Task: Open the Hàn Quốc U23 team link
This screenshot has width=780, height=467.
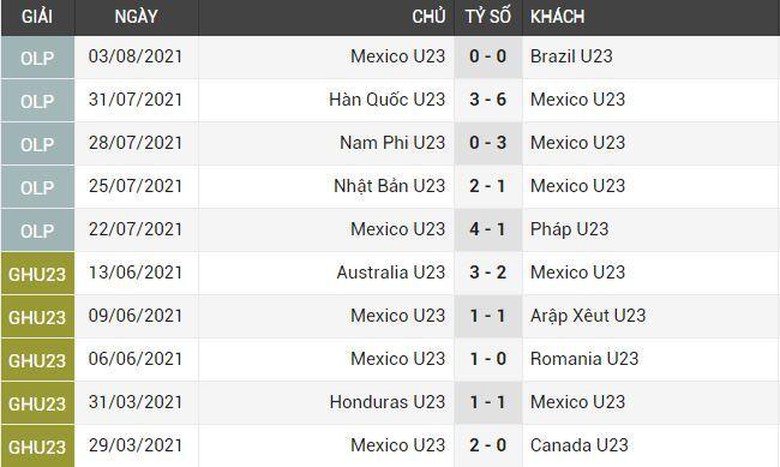Action: tap(387, 100)
